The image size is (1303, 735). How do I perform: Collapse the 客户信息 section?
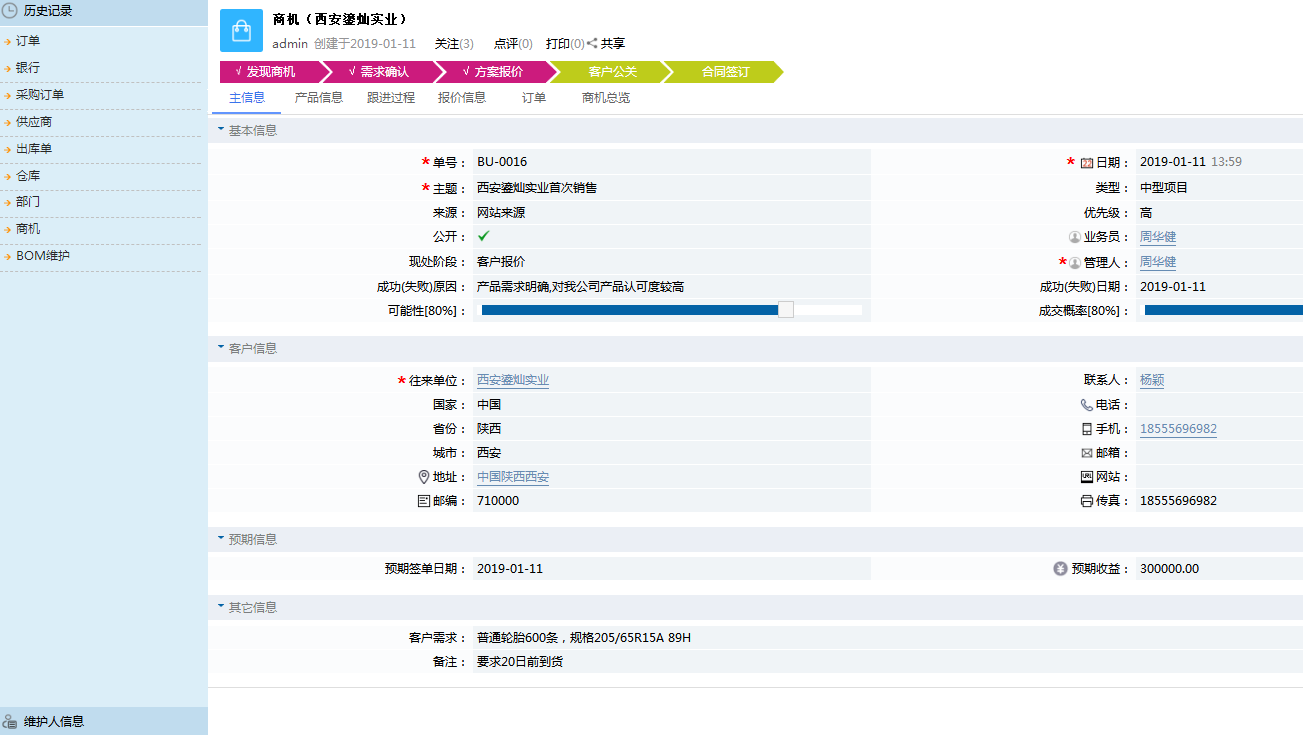click(x=220, y=347)
